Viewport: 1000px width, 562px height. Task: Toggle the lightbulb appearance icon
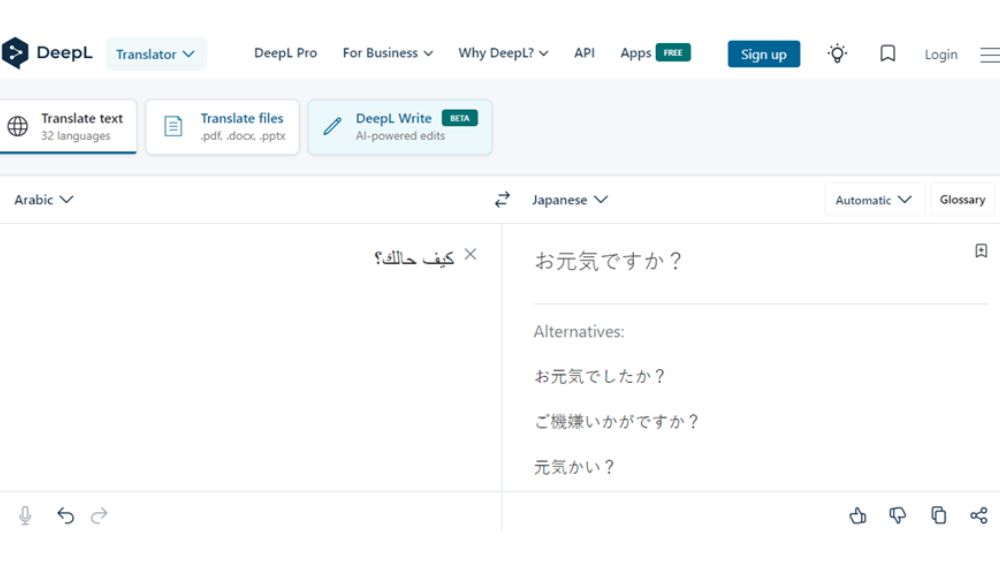click(x=837, y=54)
